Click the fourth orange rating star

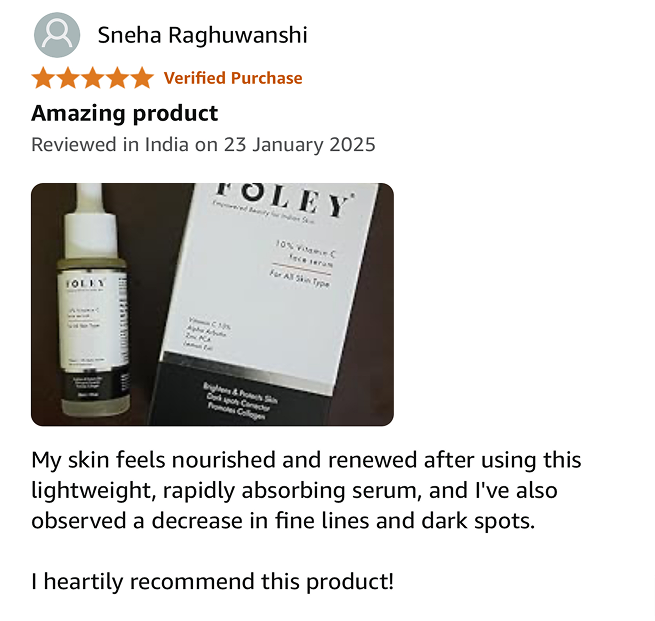[118, 78]
